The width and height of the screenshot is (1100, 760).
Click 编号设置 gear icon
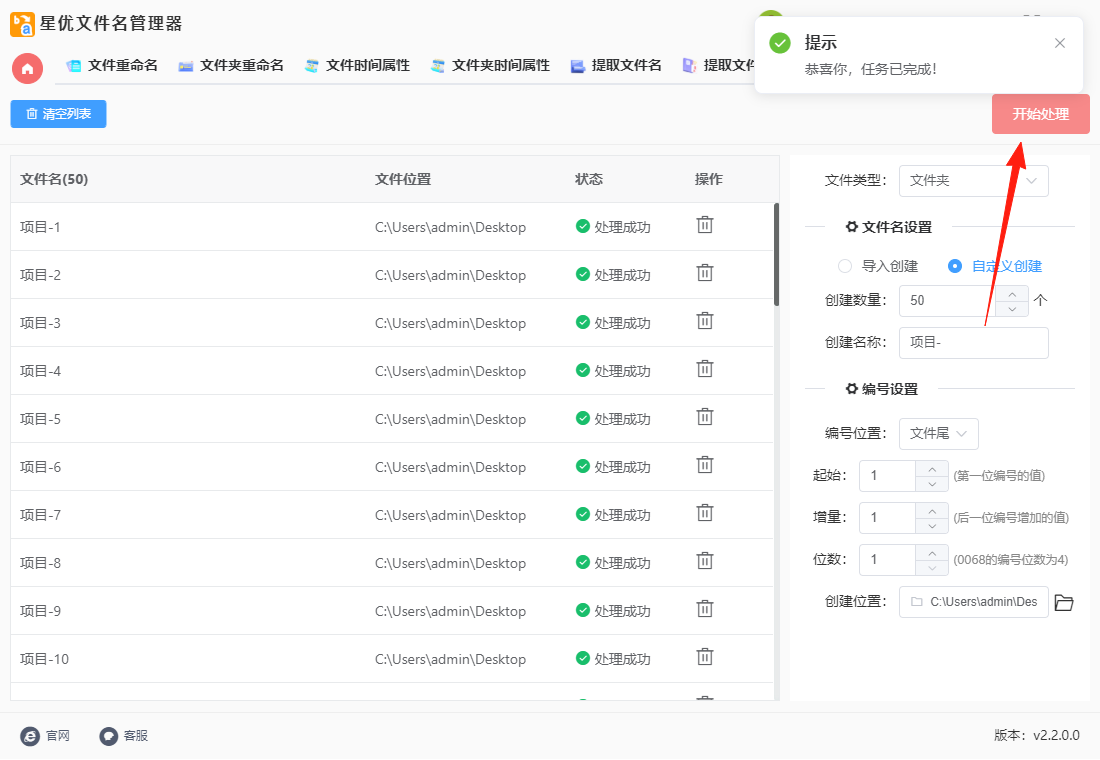click(x=852, y=389)
